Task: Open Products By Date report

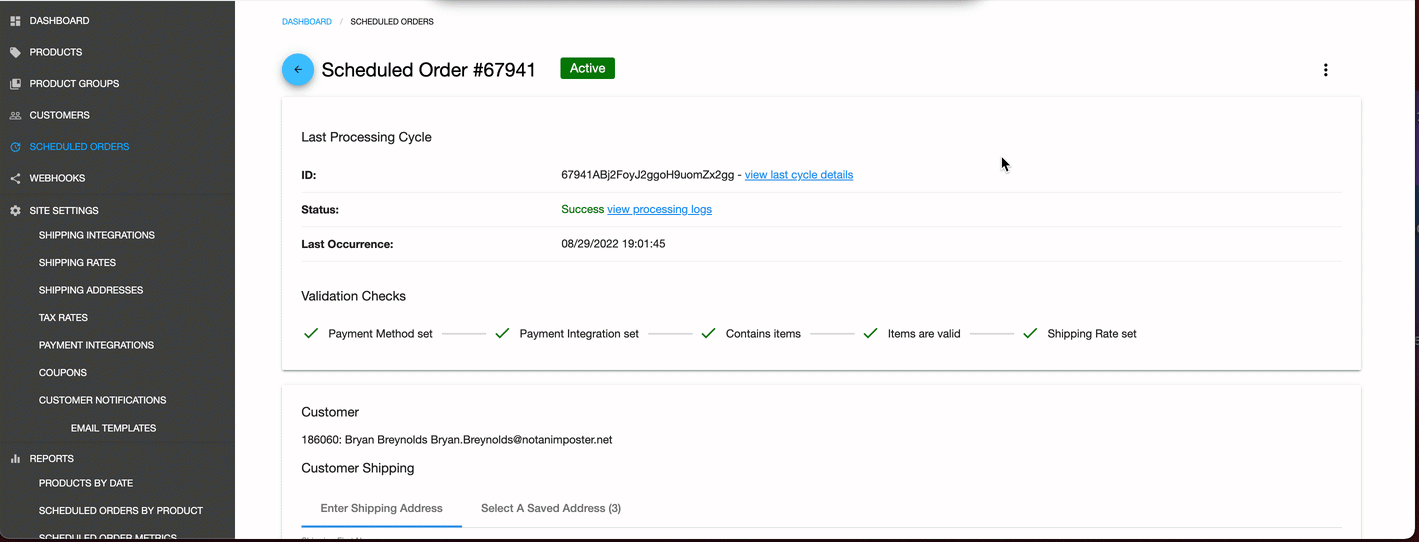Action: (86, 483)
